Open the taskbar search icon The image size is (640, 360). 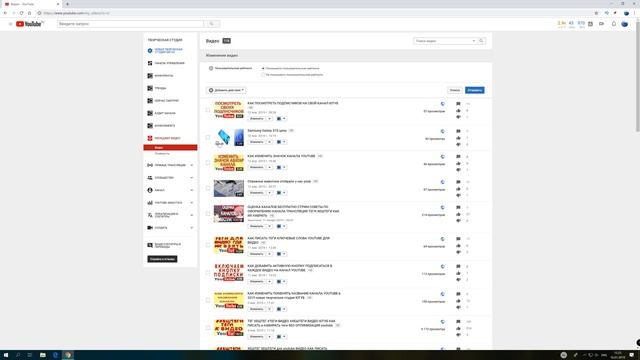coord(18,355)
